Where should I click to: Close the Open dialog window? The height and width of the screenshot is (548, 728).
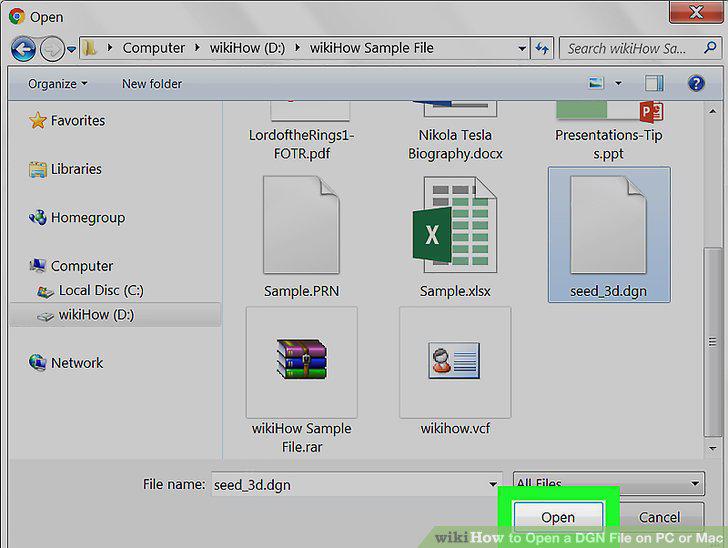coord(696,12)
